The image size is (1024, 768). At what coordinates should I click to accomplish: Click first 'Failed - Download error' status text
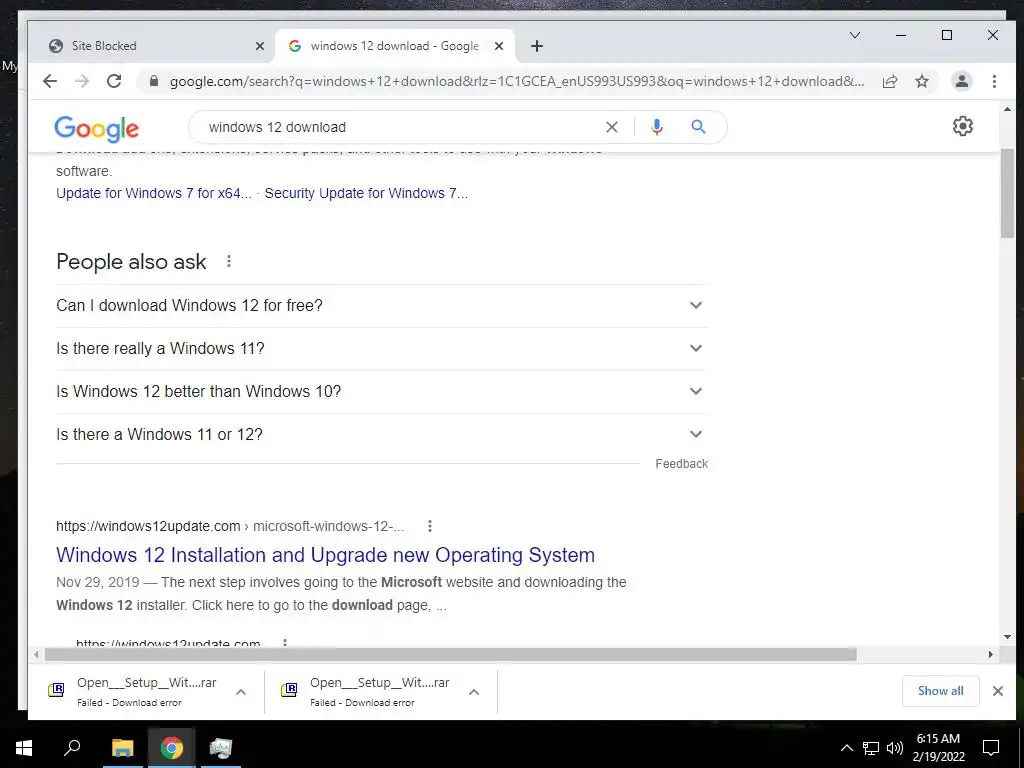[x=129, y=703]
